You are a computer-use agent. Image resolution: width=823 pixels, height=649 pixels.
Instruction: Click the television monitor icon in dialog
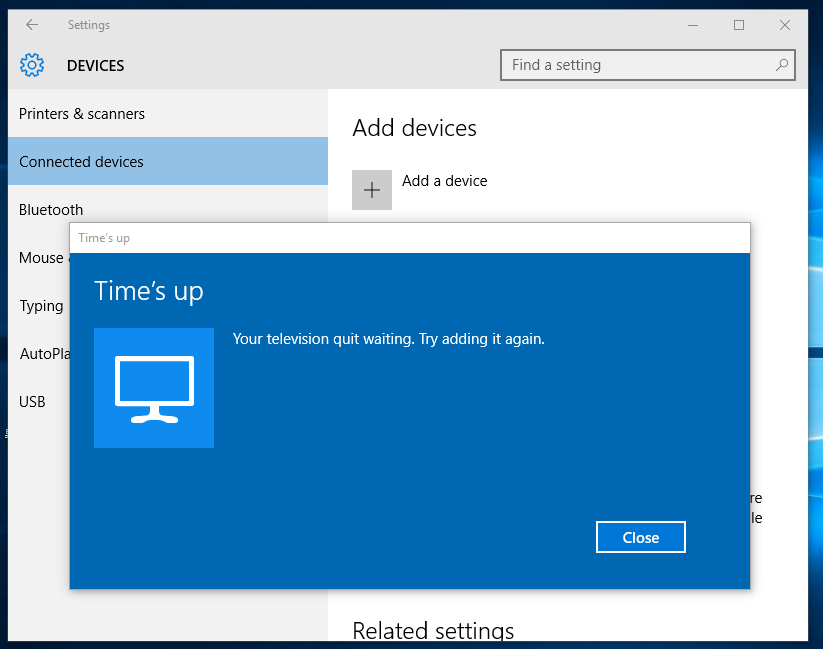click(154, 388)
